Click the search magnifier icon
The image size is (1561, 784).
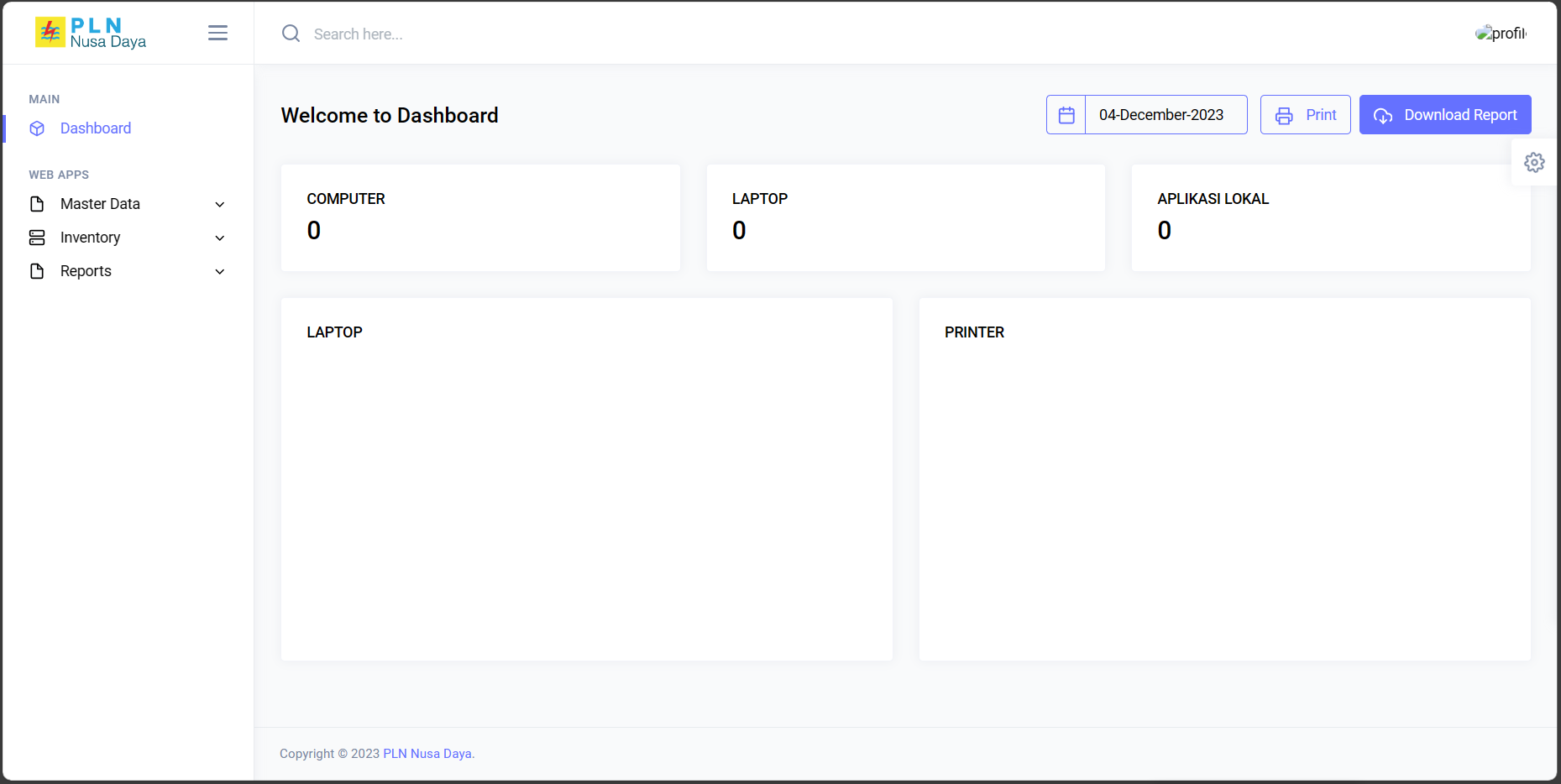pos(291,34)
